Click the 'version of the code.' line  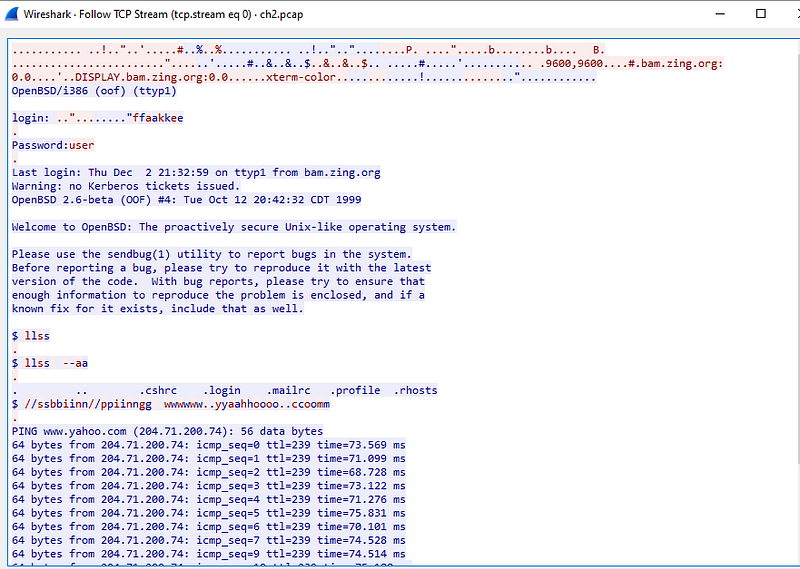[218, 281]
